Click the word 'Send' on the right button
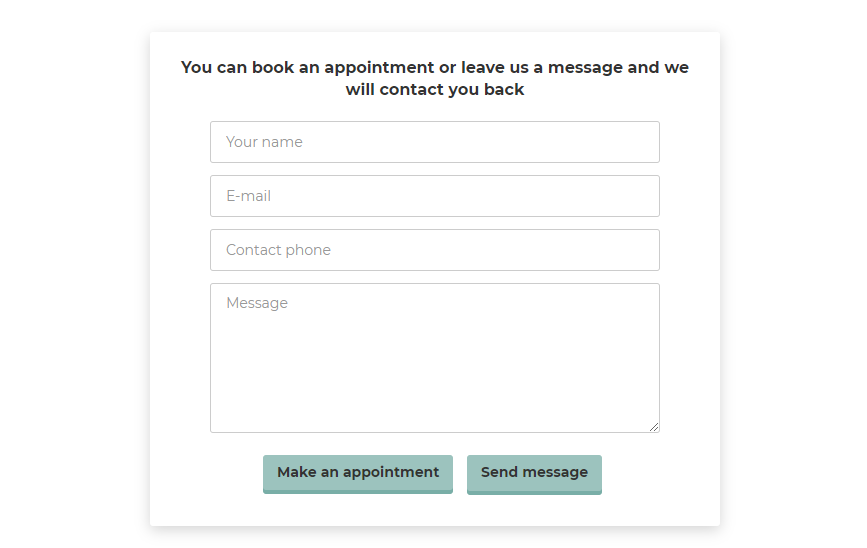 (499, 472)
